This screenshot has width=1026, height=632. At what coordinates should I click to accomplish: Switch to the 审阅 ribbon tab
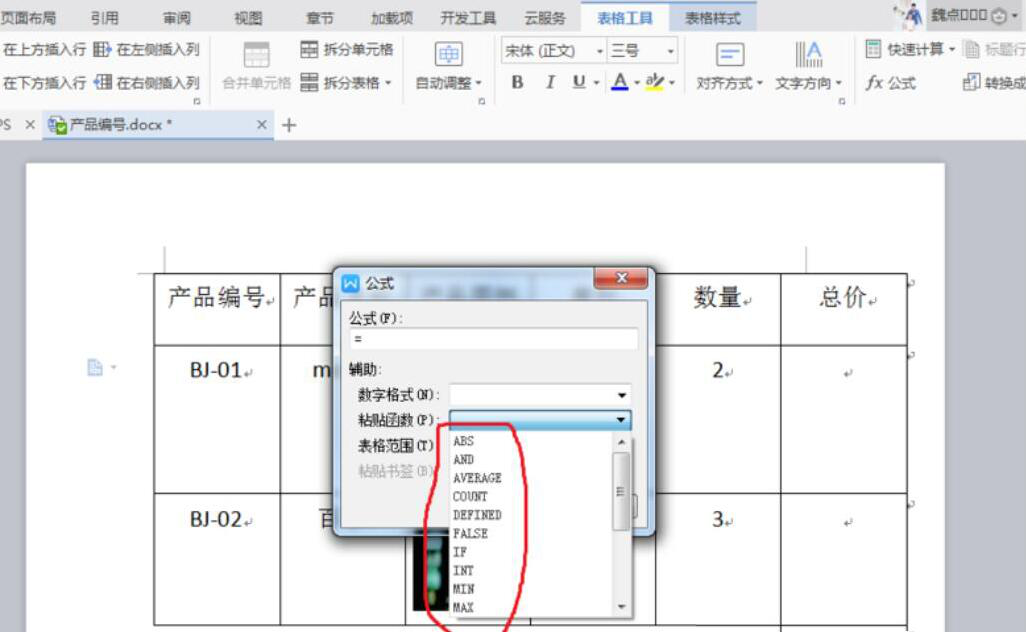pos(177,18)
